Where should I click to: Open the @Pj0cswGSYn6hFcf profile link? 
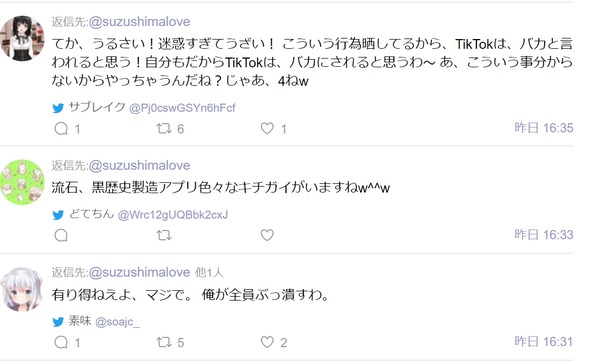[x=182, y=108]
